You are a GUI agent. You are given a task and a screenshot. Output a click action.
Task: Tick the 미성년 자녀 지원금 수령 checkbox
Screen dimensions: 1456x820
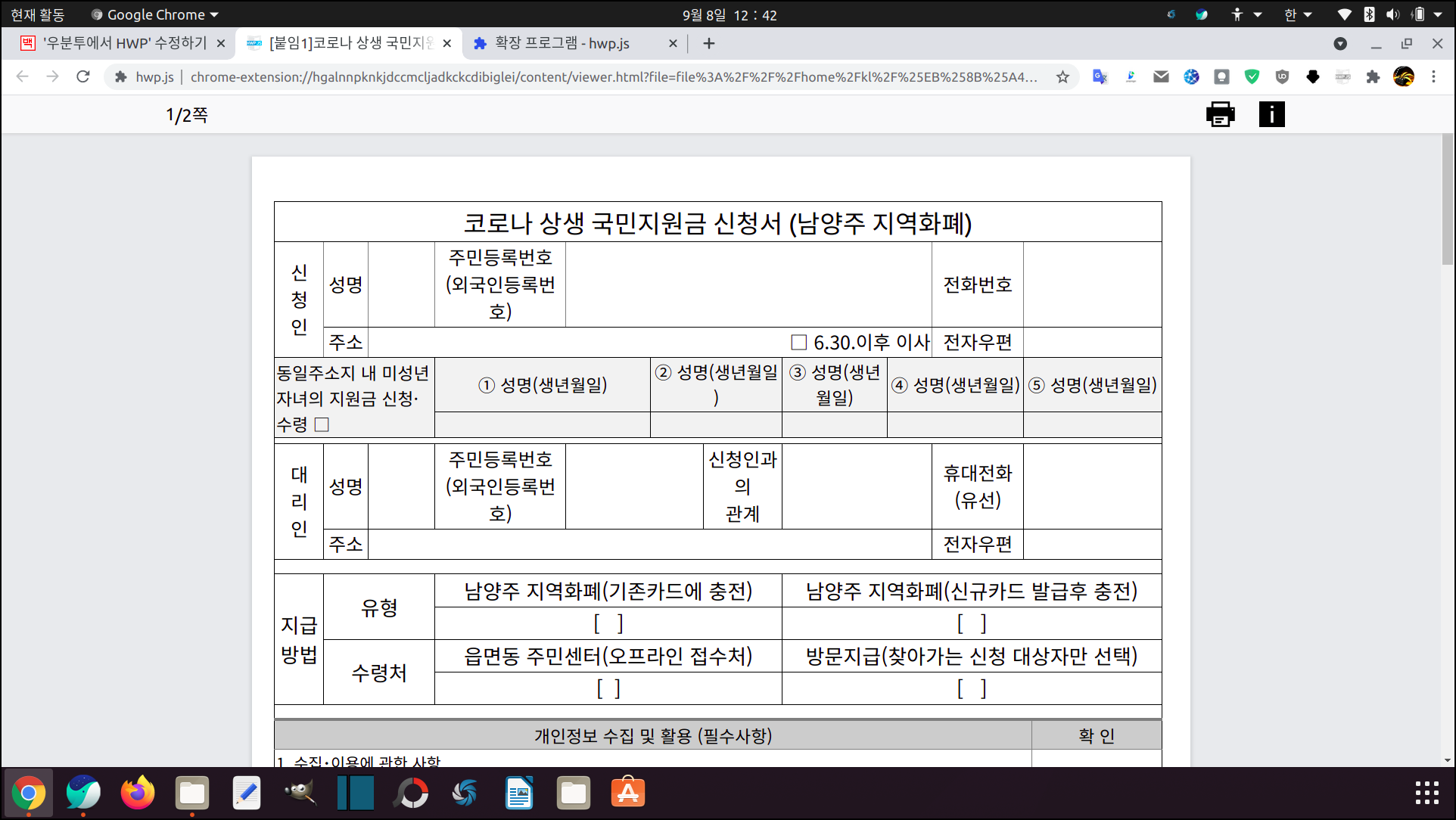[322, 424]
